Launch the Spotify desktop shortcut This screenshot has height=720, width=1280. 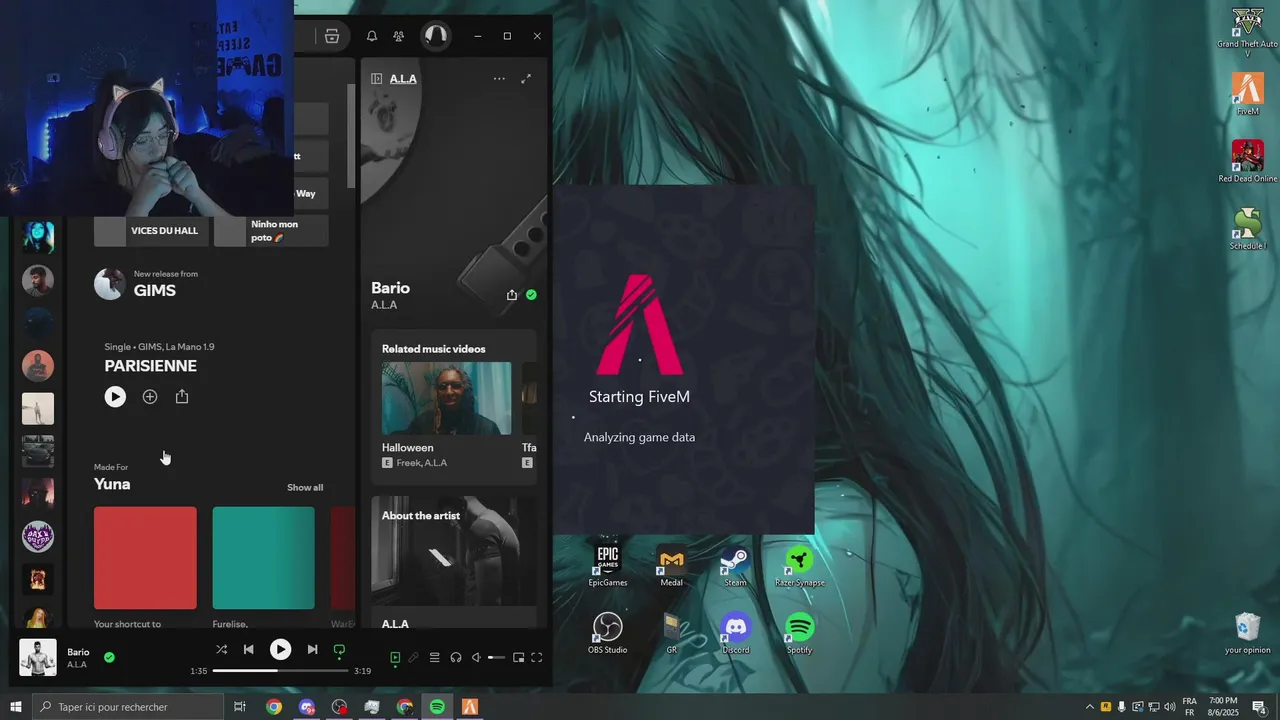coord(799,633)
